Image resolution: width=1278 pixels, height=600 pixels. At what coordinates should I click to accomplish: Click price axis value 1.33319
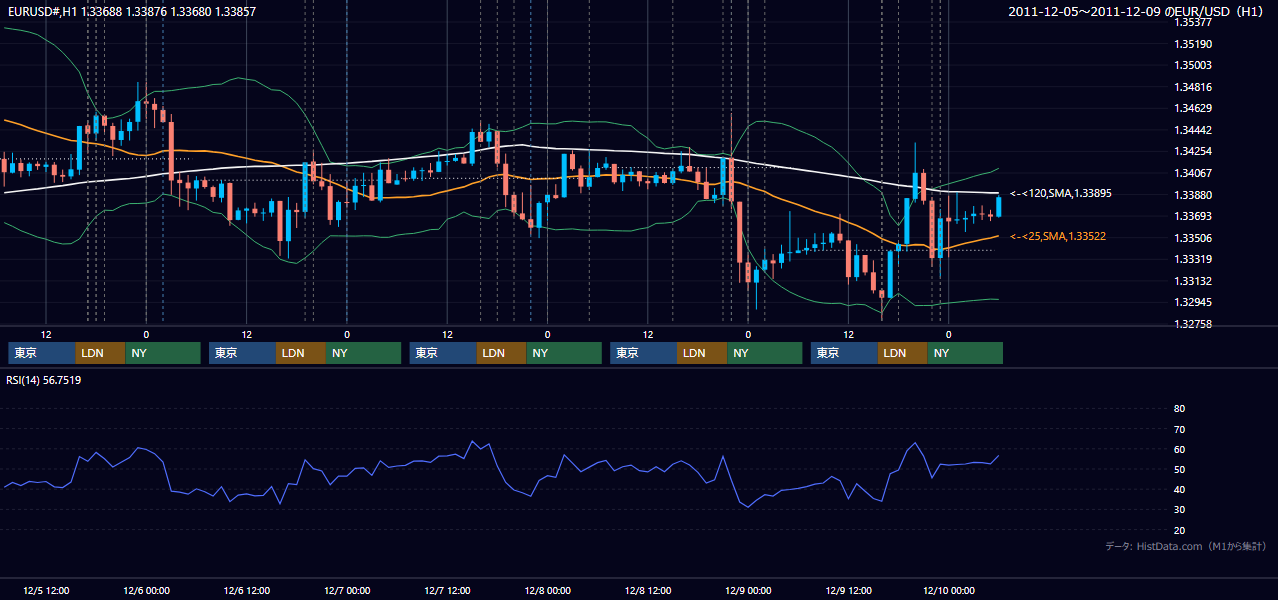[x=1193, y=259]
